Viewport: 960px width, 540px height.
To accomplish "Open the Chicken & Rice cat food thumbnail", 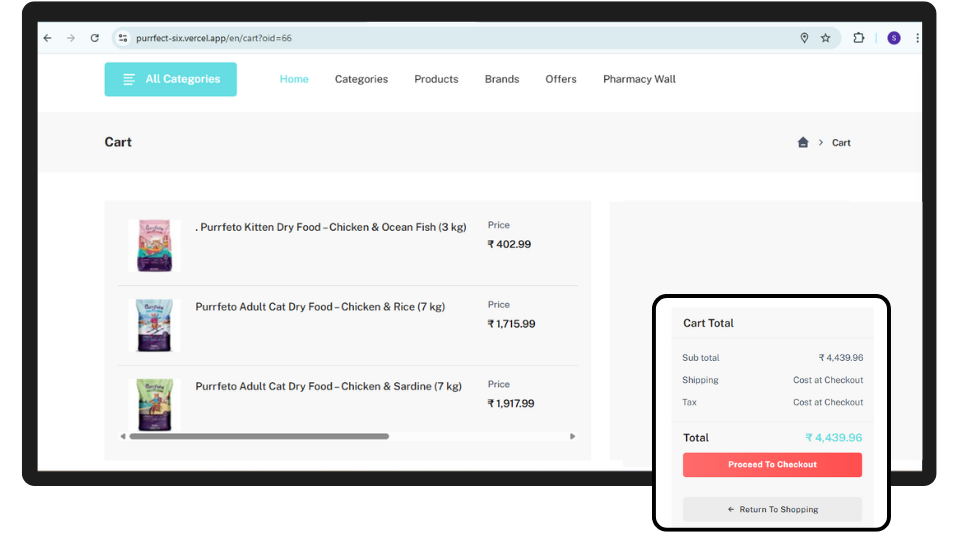I will pyautogui.click(x=154, y=325).
